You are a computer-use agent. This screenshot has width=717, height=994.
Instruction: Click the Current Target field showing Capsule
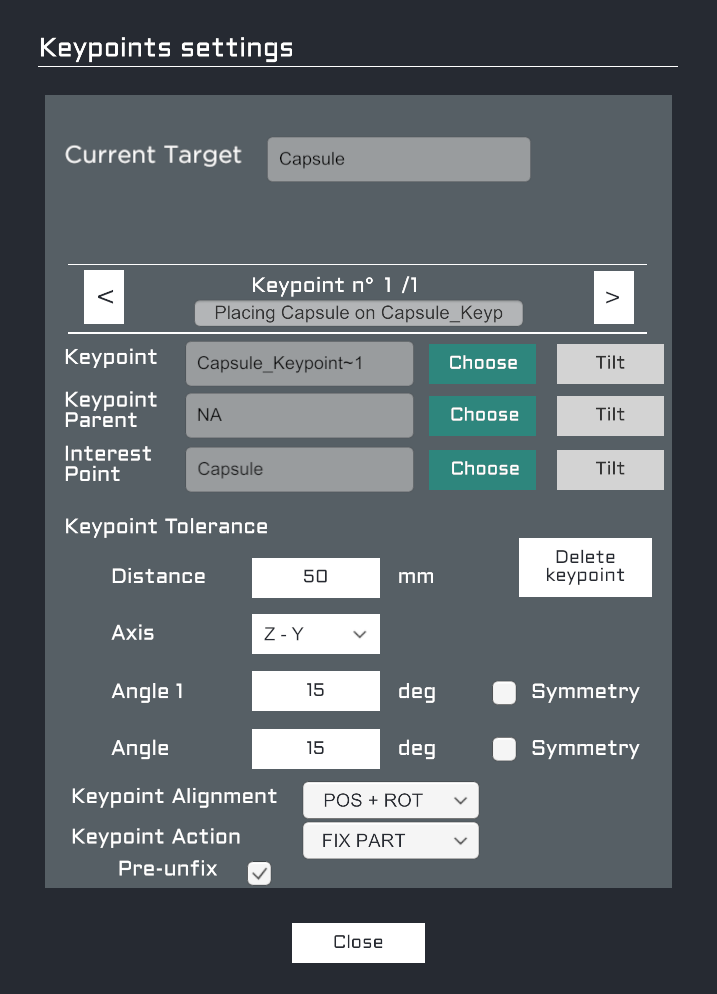pos(398,158)
